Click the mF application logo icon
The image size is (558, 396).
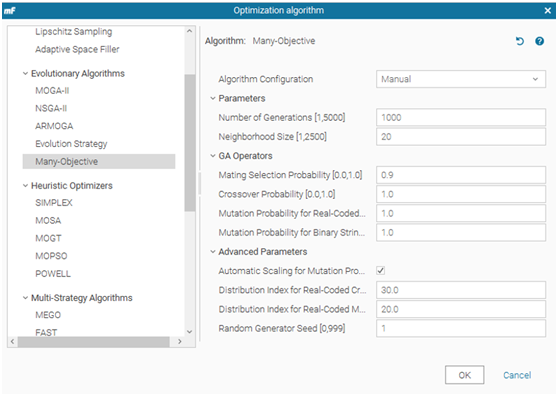click(x=10, y=11)
